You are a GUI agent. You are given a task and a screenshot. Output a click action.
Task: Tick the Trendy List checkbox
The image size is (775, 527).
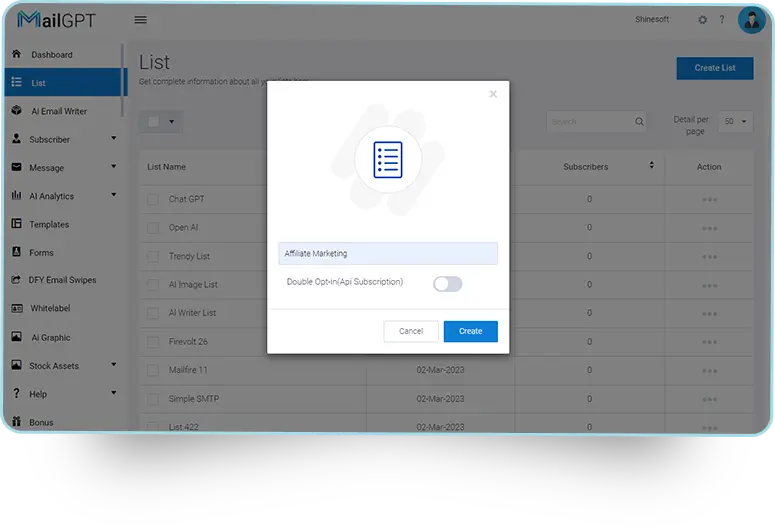[153, 256]
